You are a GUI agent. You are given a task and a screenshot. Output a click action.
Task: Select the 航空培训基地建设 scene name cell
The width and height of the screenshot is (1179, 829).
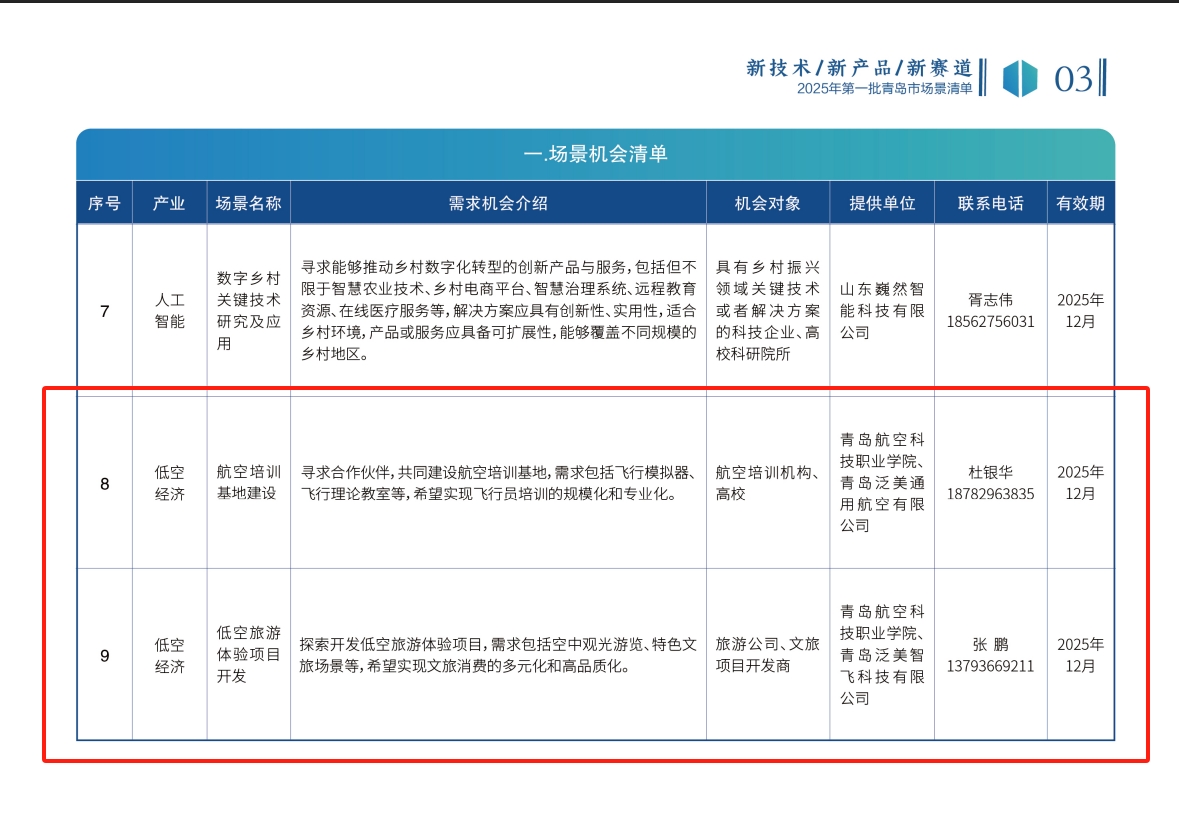248,483
